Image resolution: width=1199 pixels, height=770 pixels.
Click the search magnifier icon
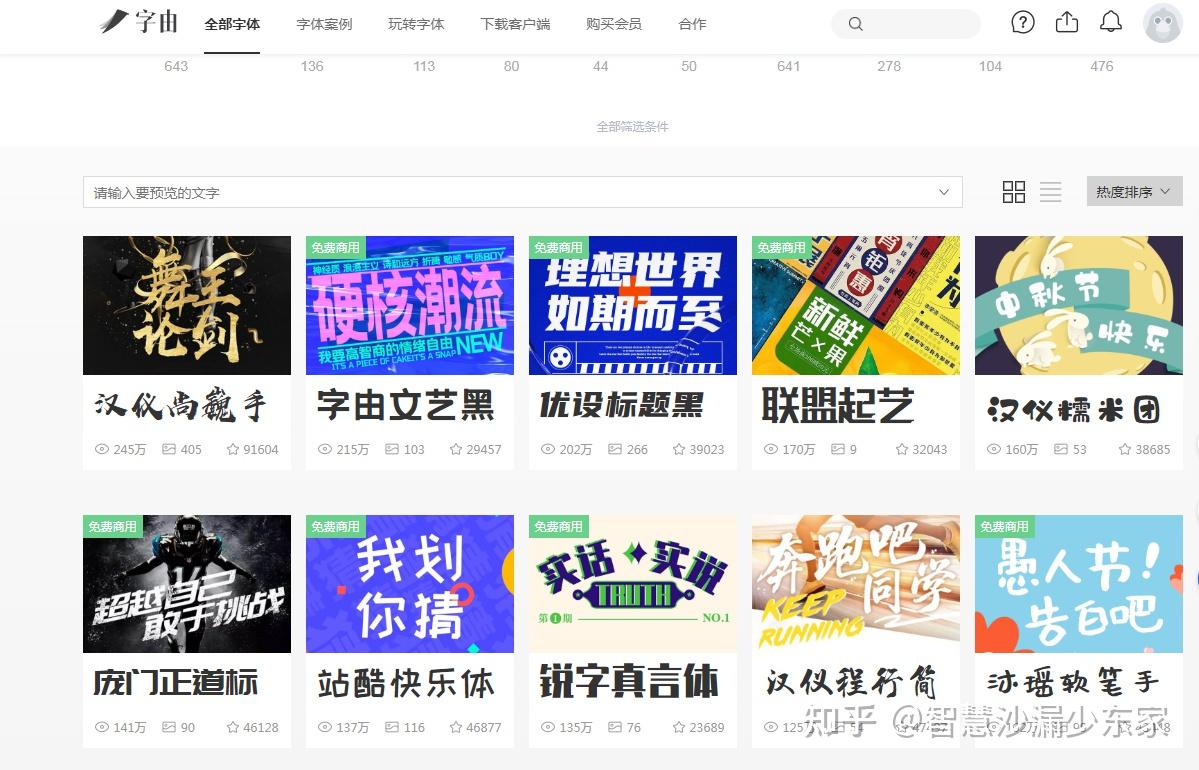[856, 24]
